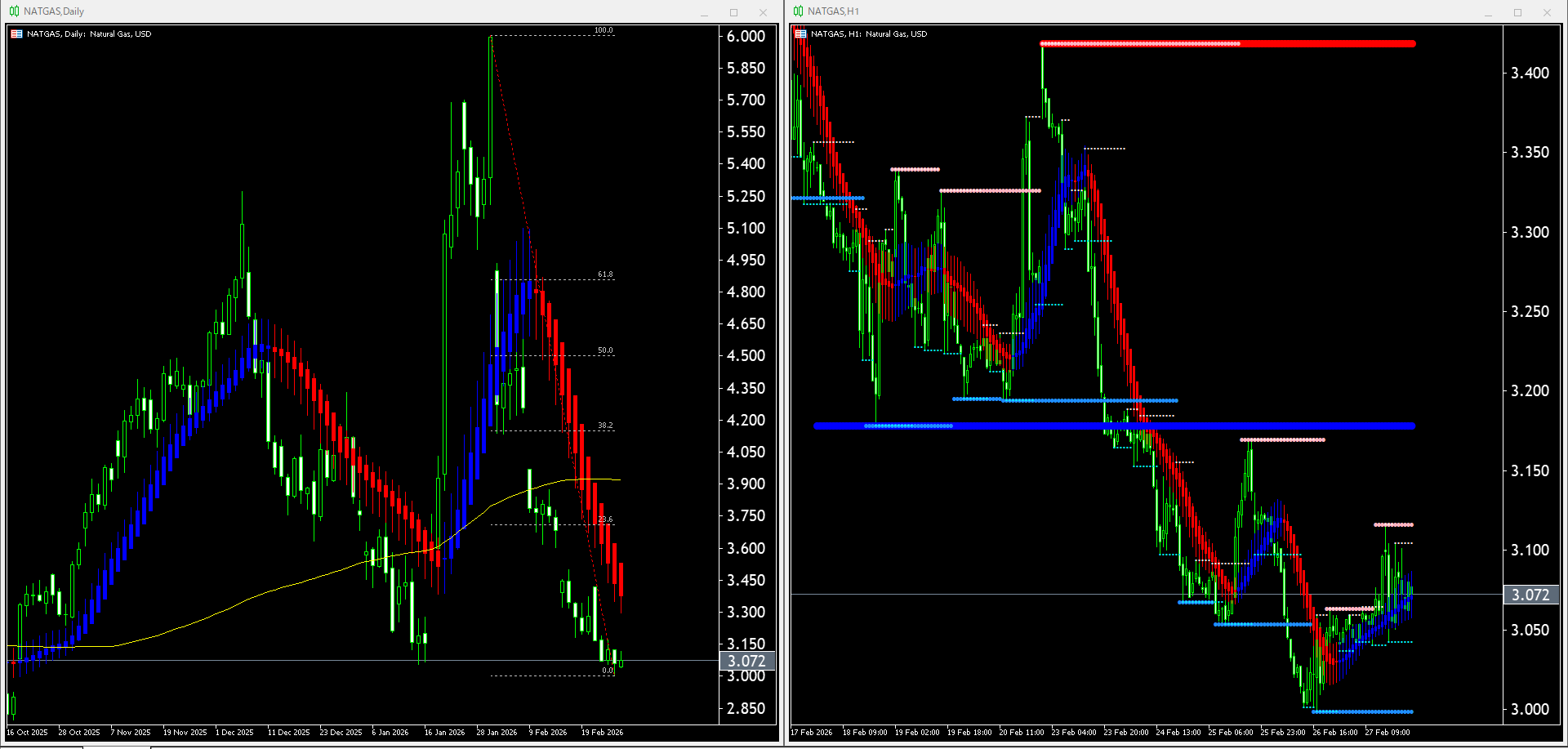Click the NATGAS,H1 window title icon

tap(798, 11)
